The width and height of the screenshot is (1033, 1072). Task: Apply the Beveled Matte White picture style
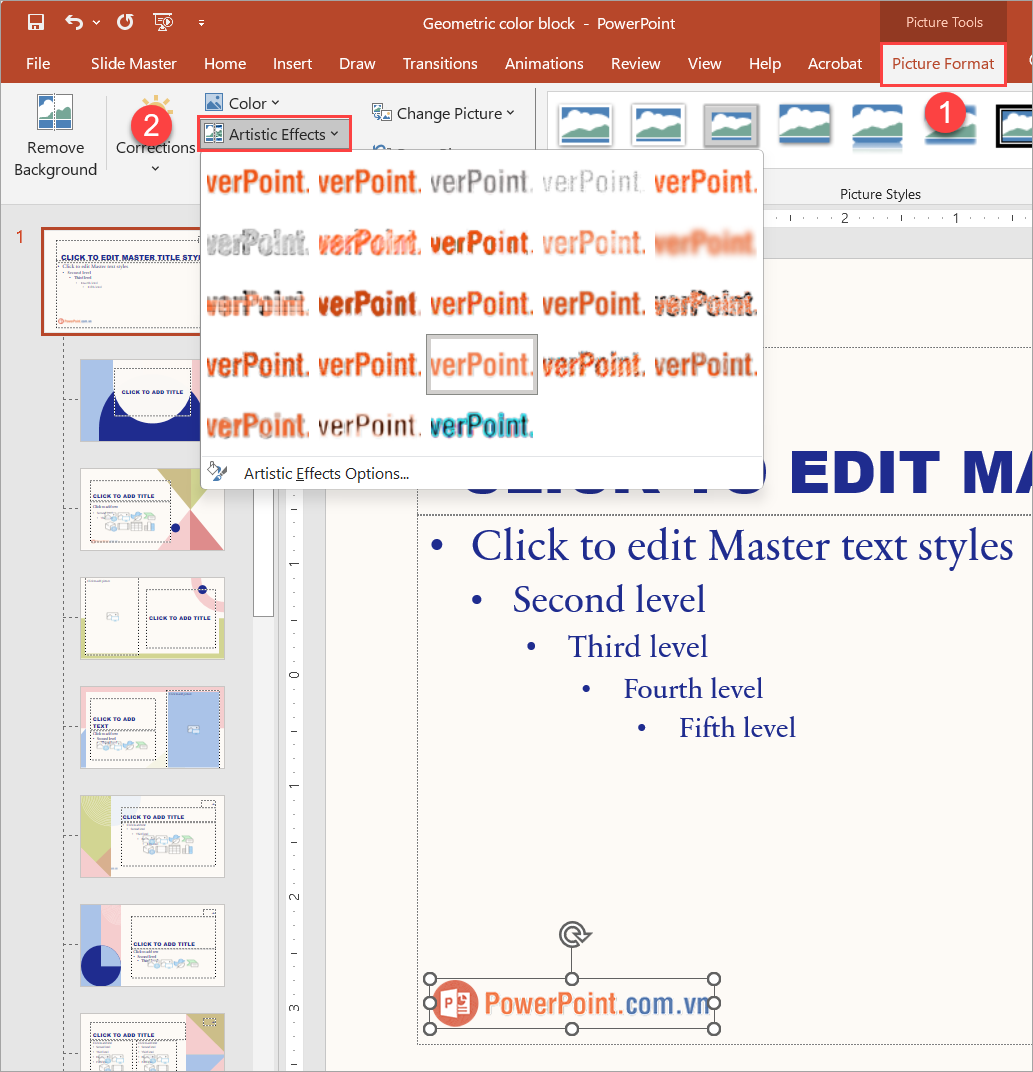[x=658, y=125]
